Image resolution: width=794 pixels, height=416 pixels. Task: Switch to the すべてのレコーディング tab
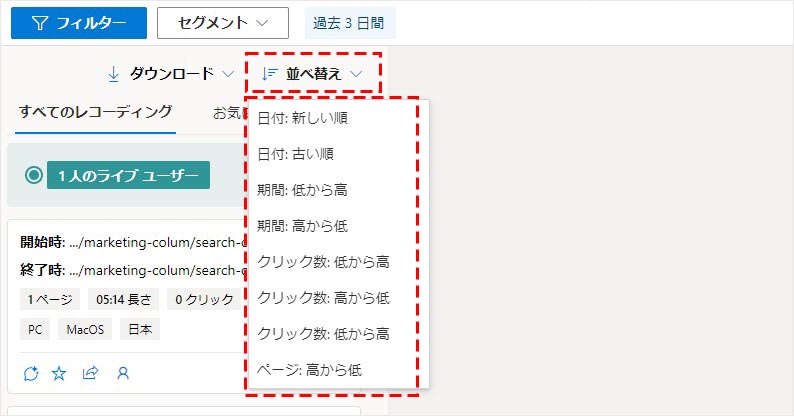(96, 112)
